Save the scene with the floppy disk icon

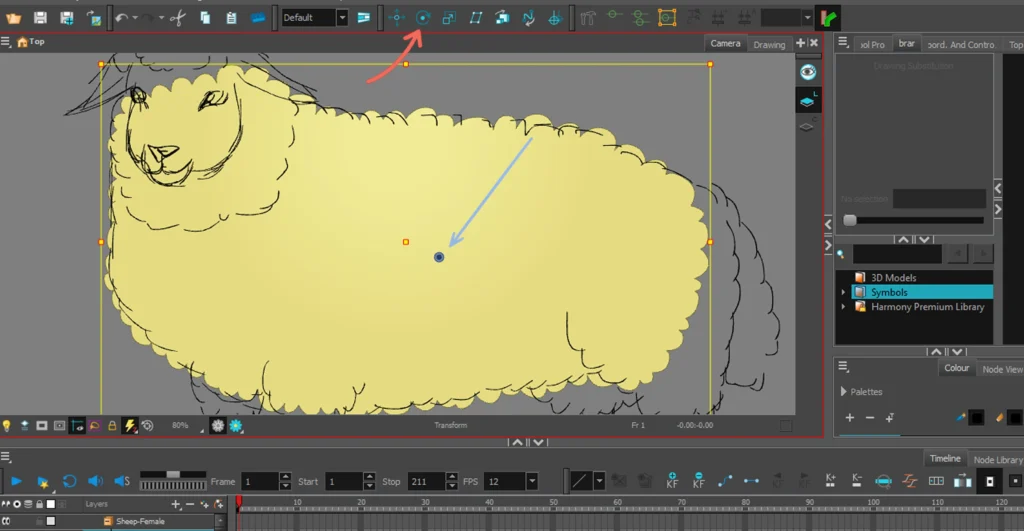pyautogui.click(x=40, y=18)
